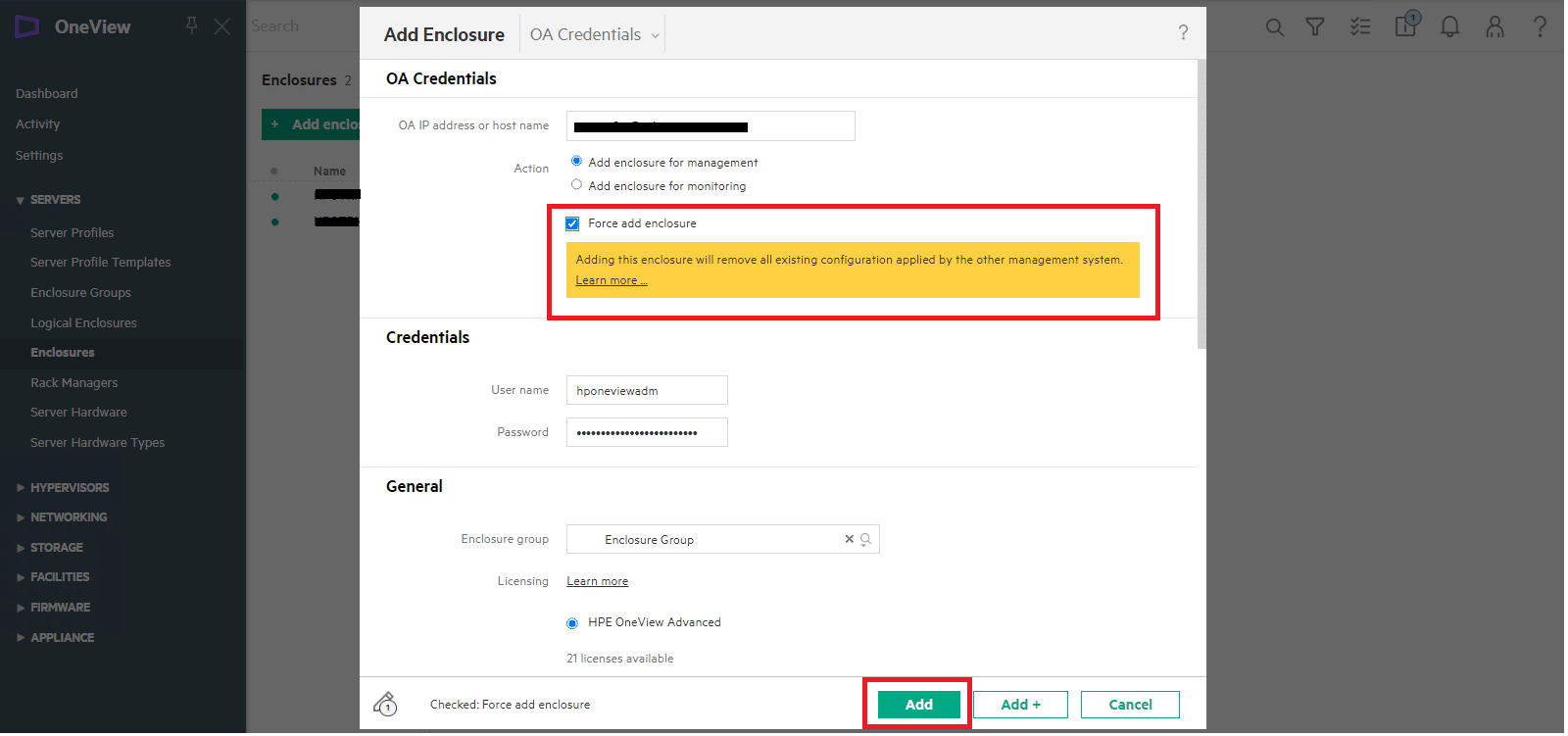Open Rack Managers menu item

pos(73,383)
